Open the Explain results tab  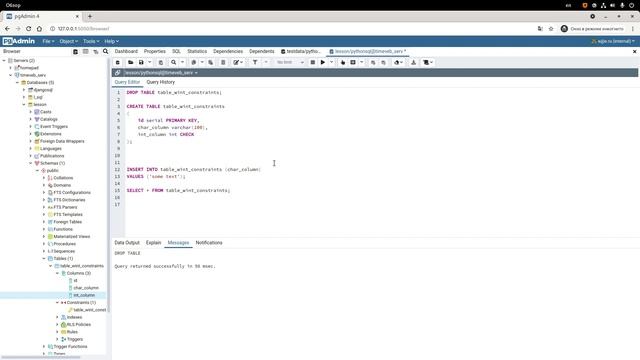pyautogui.click(x=153, y=242)
